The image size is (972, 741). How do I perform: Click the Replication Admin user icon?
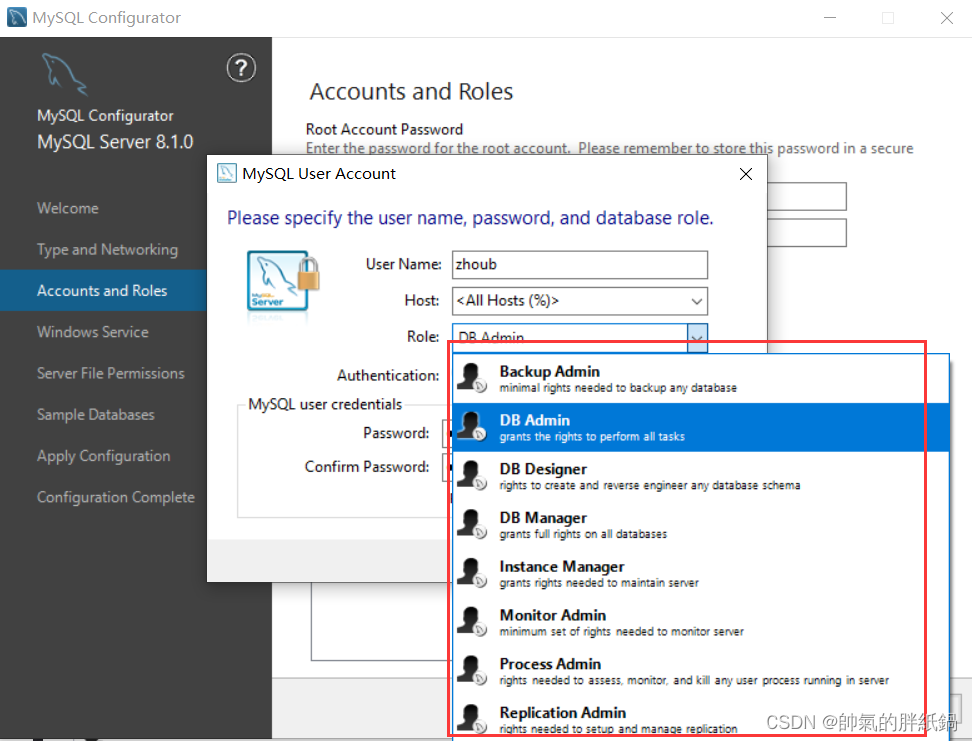(472, 719)
